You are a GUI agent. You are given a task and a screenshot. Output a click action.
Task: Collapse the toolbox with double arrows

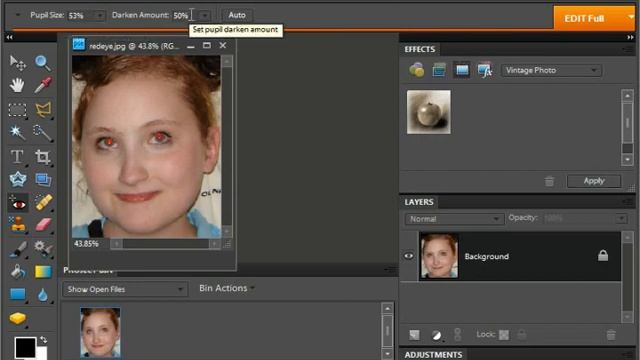point(9,37)
